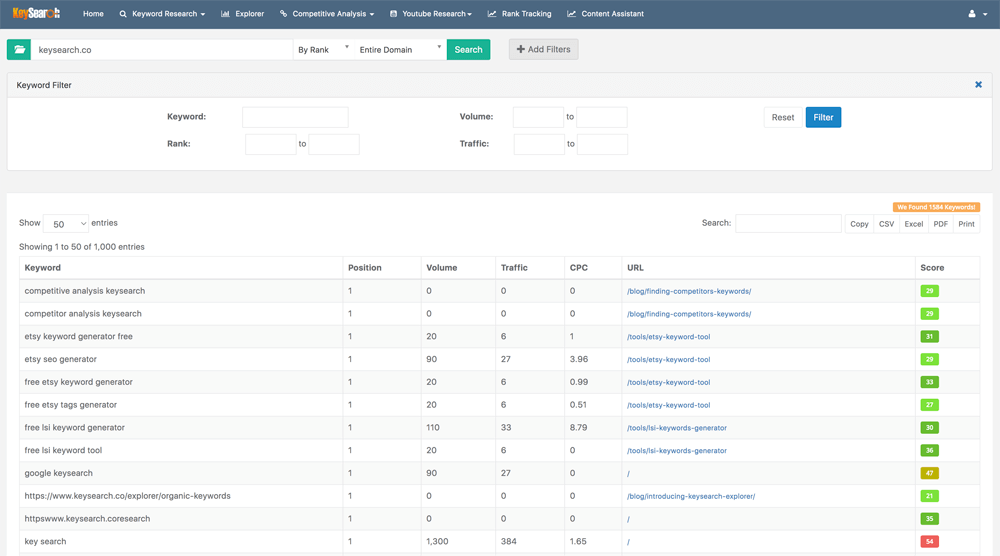Focus the Traffic minimum field
This screenshot has width=1000, height=556.
tap(539, 144)
